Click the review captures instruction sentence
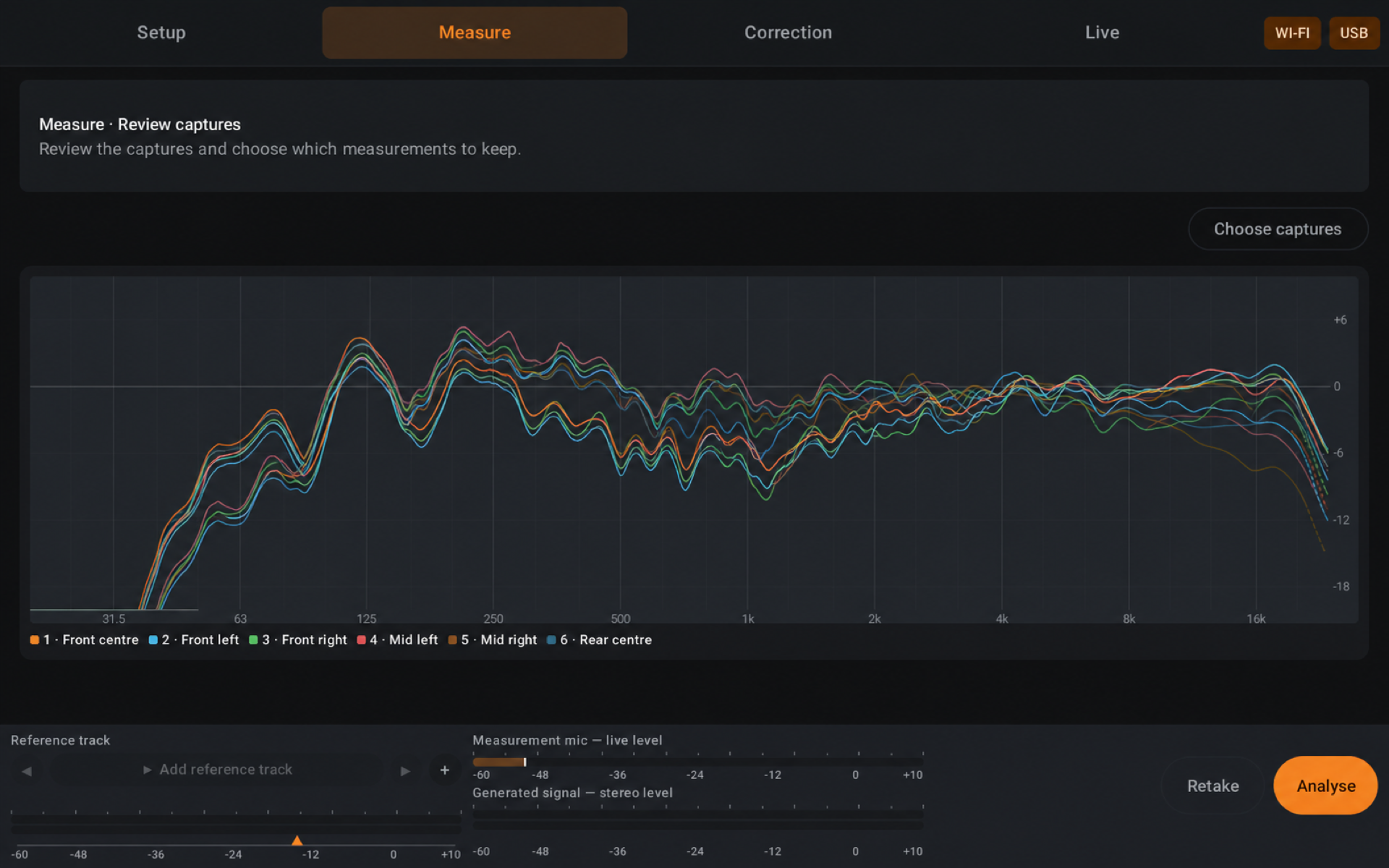 tap(280, 149)
